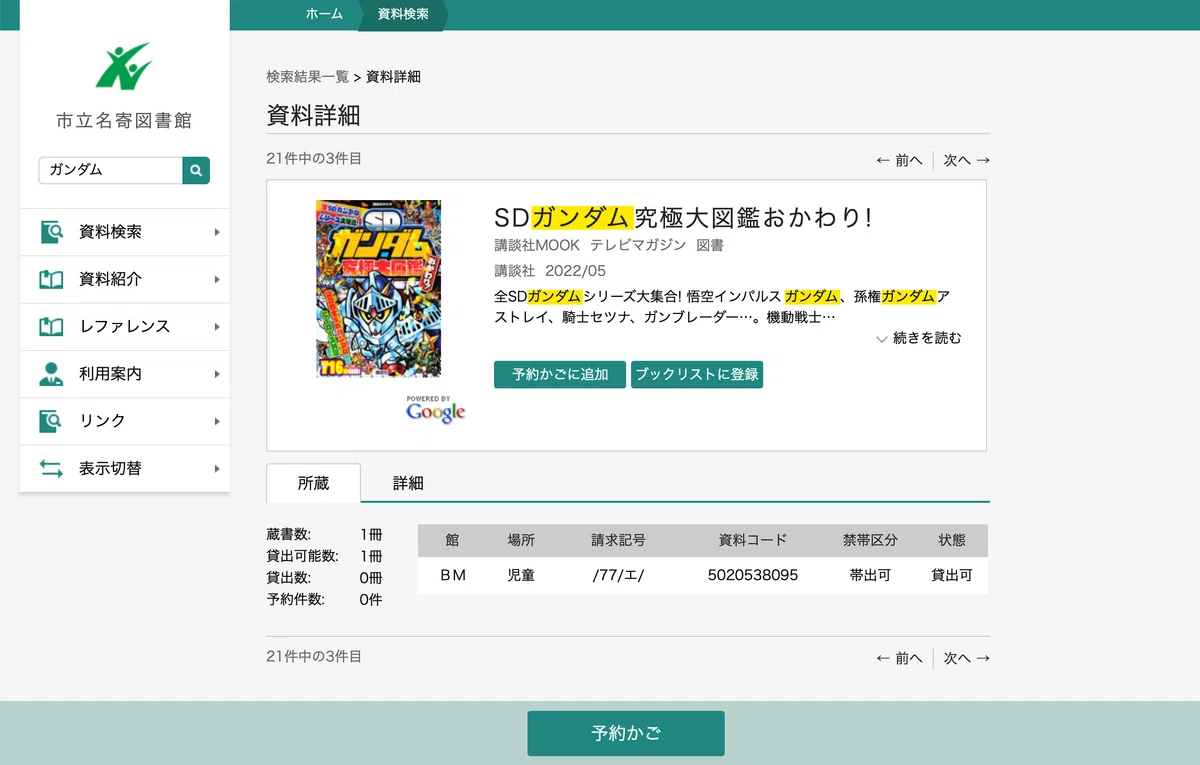
Task: Expand the 資料紹介 menu arrow
Action: (x=217, y=279)
